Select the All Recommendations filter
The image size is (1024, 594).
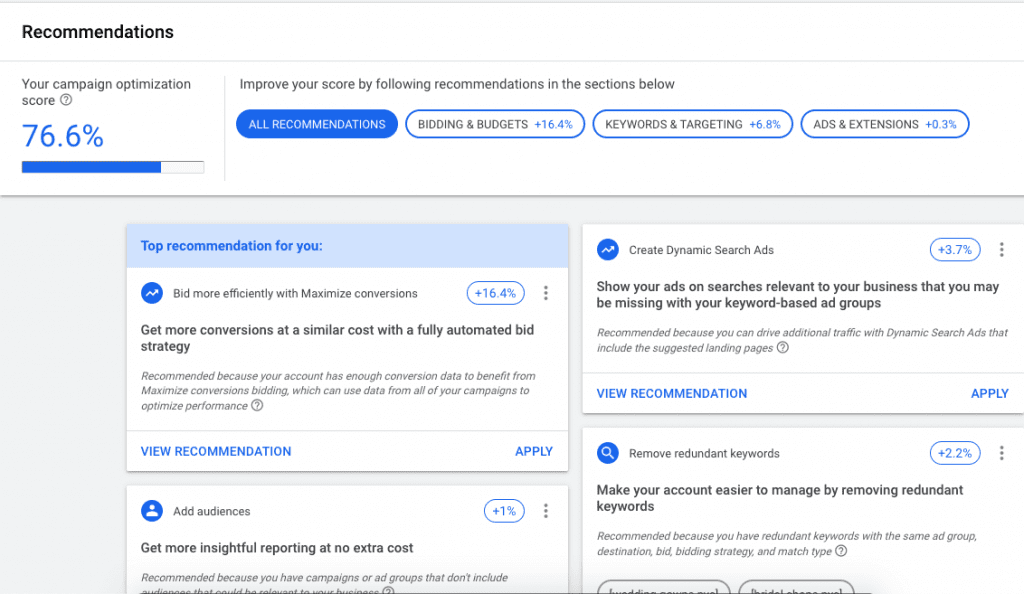pos(317,124)
